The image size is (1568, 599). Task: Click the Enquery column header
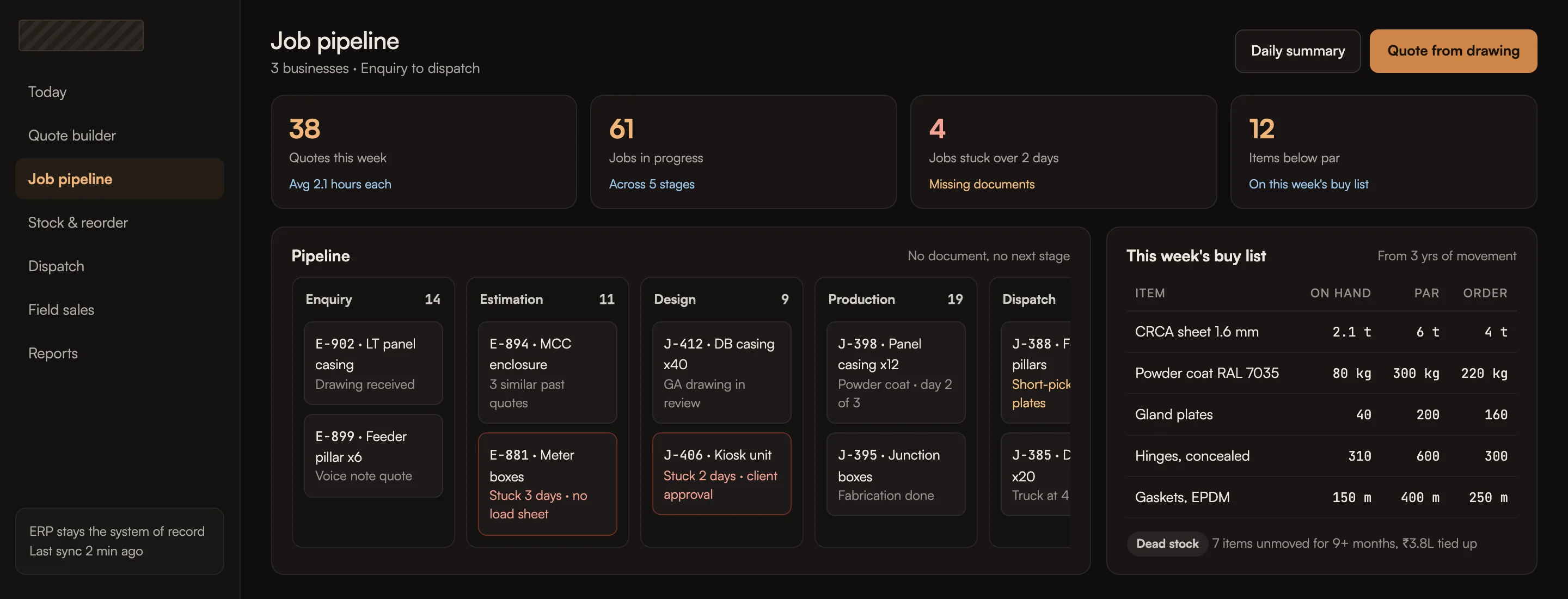(373, 299)
